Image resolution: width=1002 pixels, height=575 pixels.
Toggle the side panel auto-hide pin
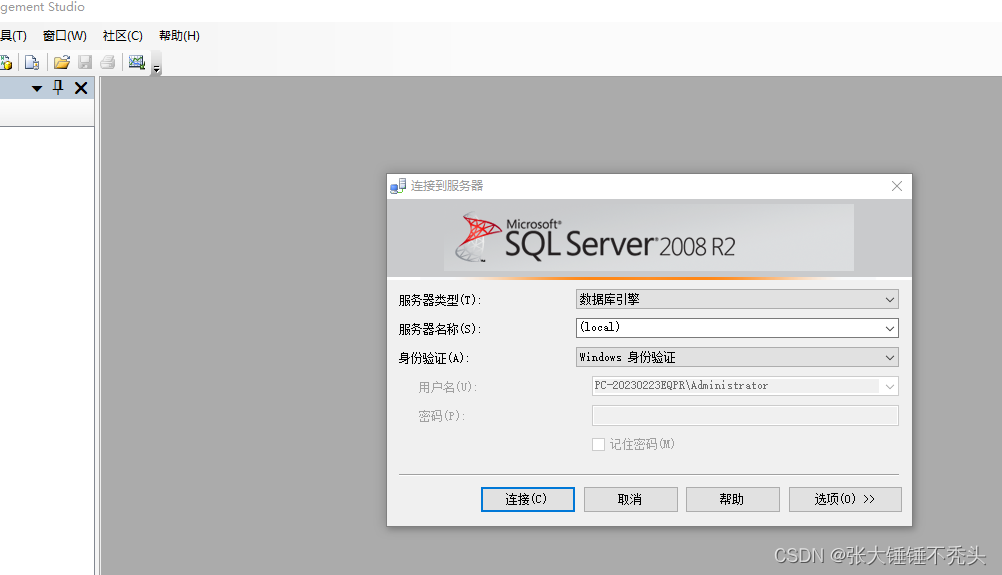click(x=58, y=88)
